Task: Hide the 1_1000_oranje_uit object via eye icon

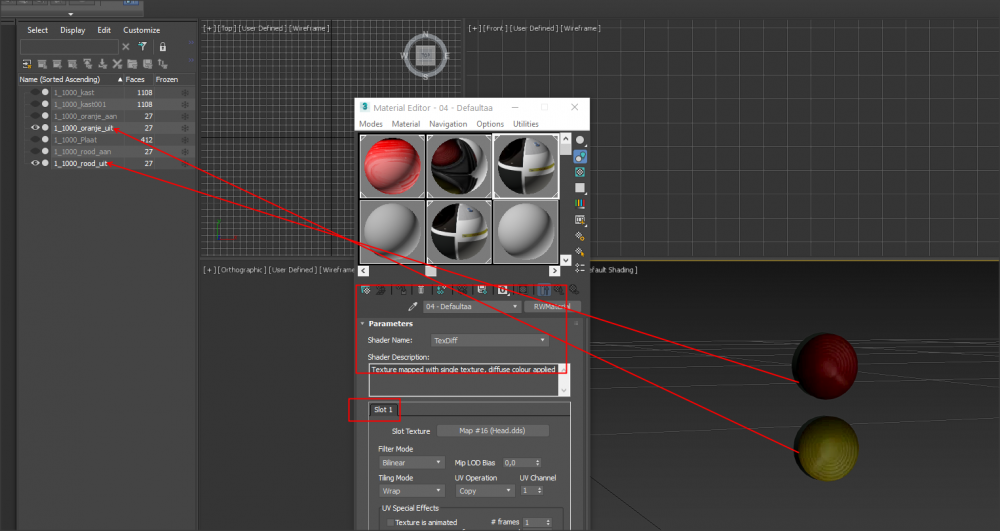Action: click(35, 128)
